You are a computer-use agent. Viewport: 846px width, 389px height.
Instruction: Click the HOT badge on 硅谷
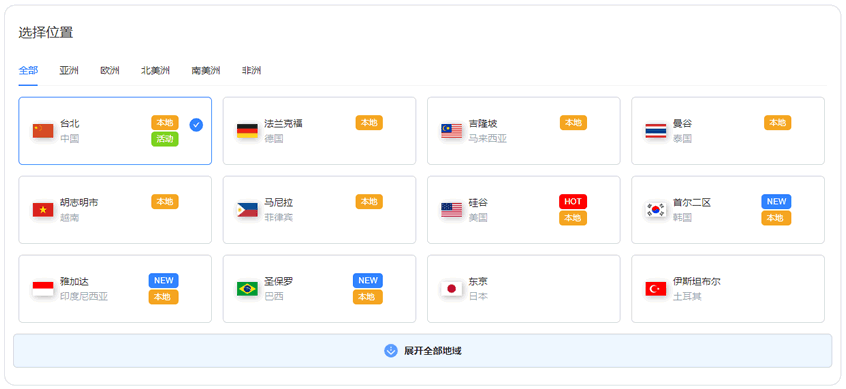pos(572,201)
